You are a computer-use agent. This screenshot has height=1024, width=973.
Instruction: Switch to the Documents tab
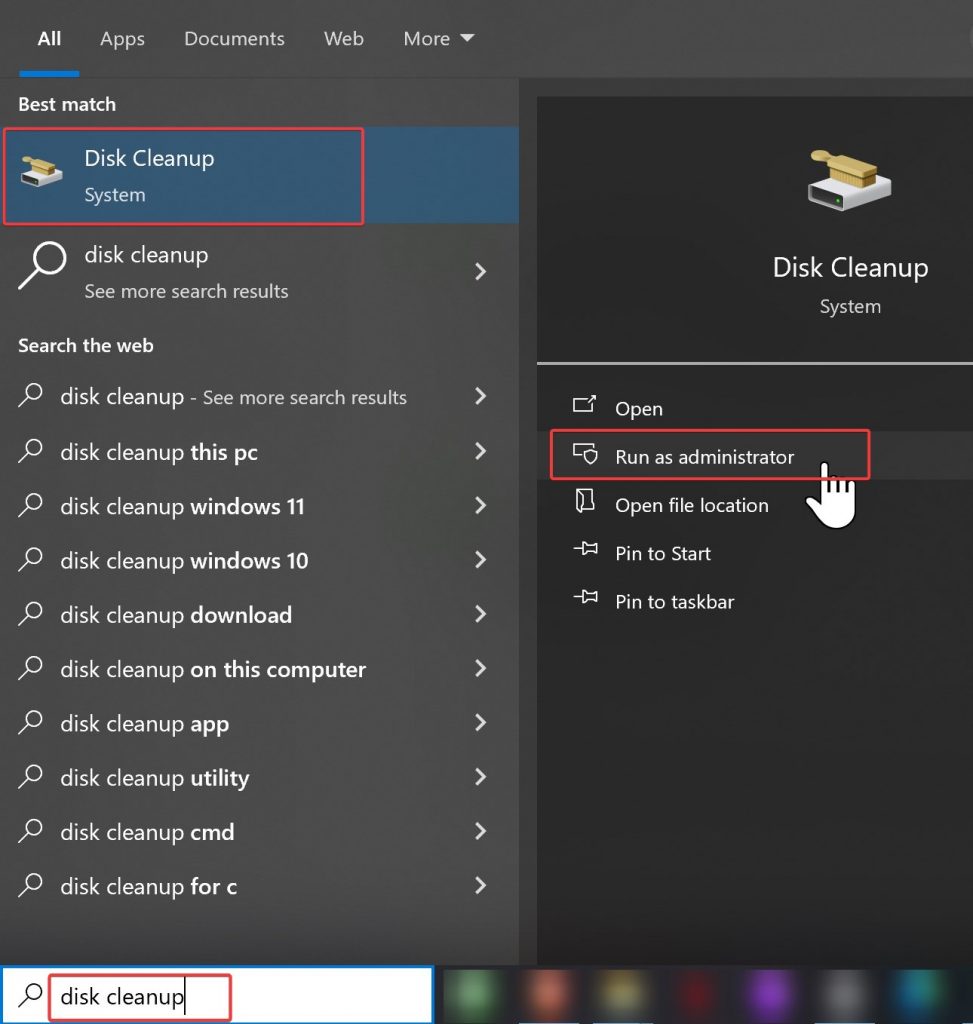[x=234, y=39]
